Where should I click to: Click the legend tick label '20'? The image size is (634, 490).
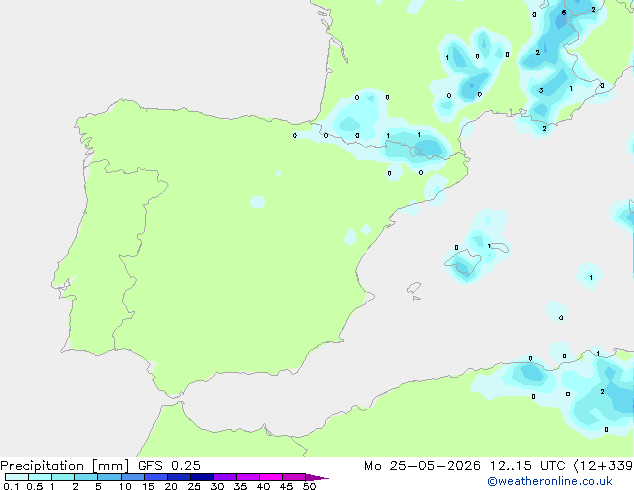click(171, 486)
